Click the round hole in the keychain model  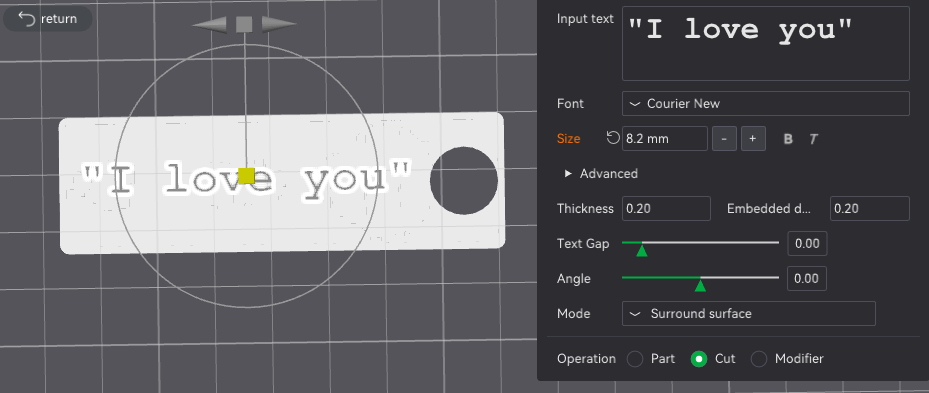coord(464,180)
